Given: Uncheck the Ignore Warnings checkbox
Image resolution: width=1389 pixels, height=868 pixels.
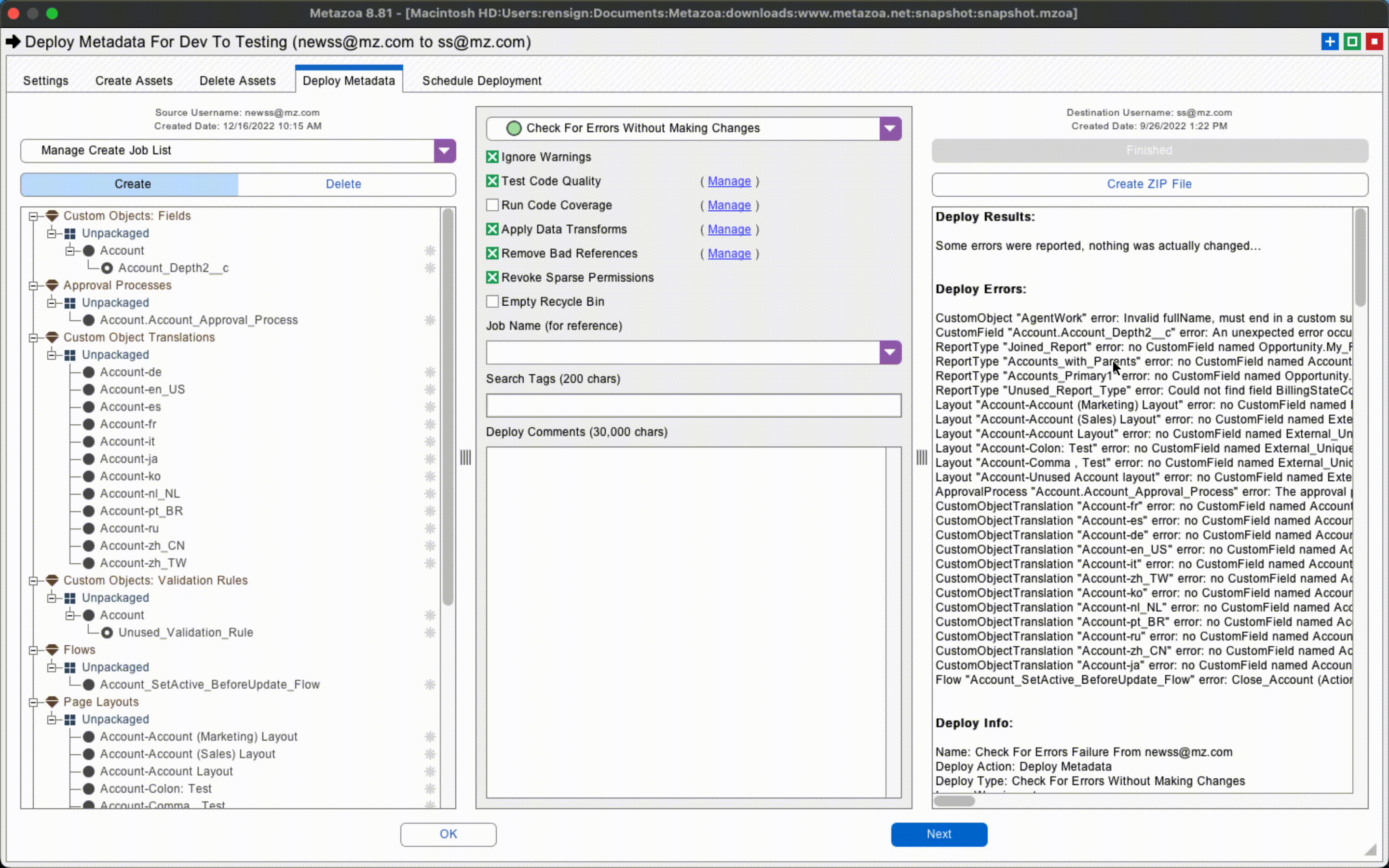Looking at the screenshot, I should (x=492, y=157).
